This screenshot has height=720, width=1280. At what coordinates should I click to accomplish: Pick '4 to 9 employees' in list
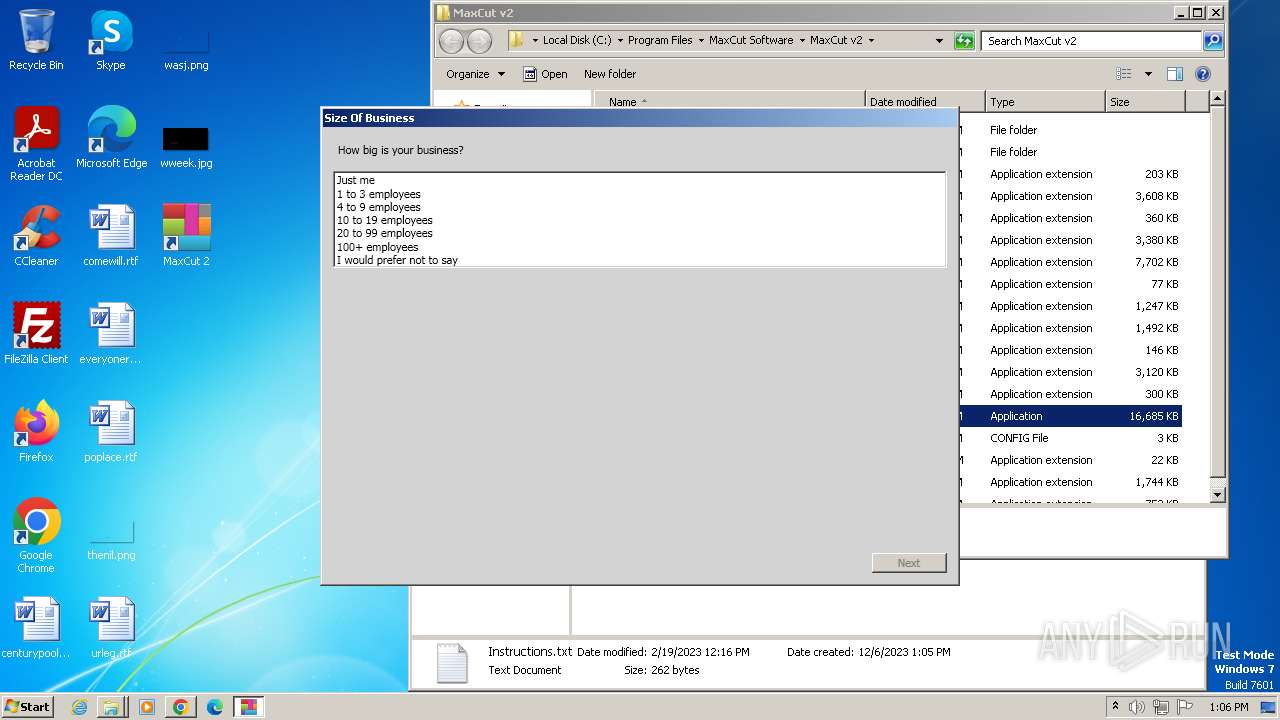click(639, 207)
